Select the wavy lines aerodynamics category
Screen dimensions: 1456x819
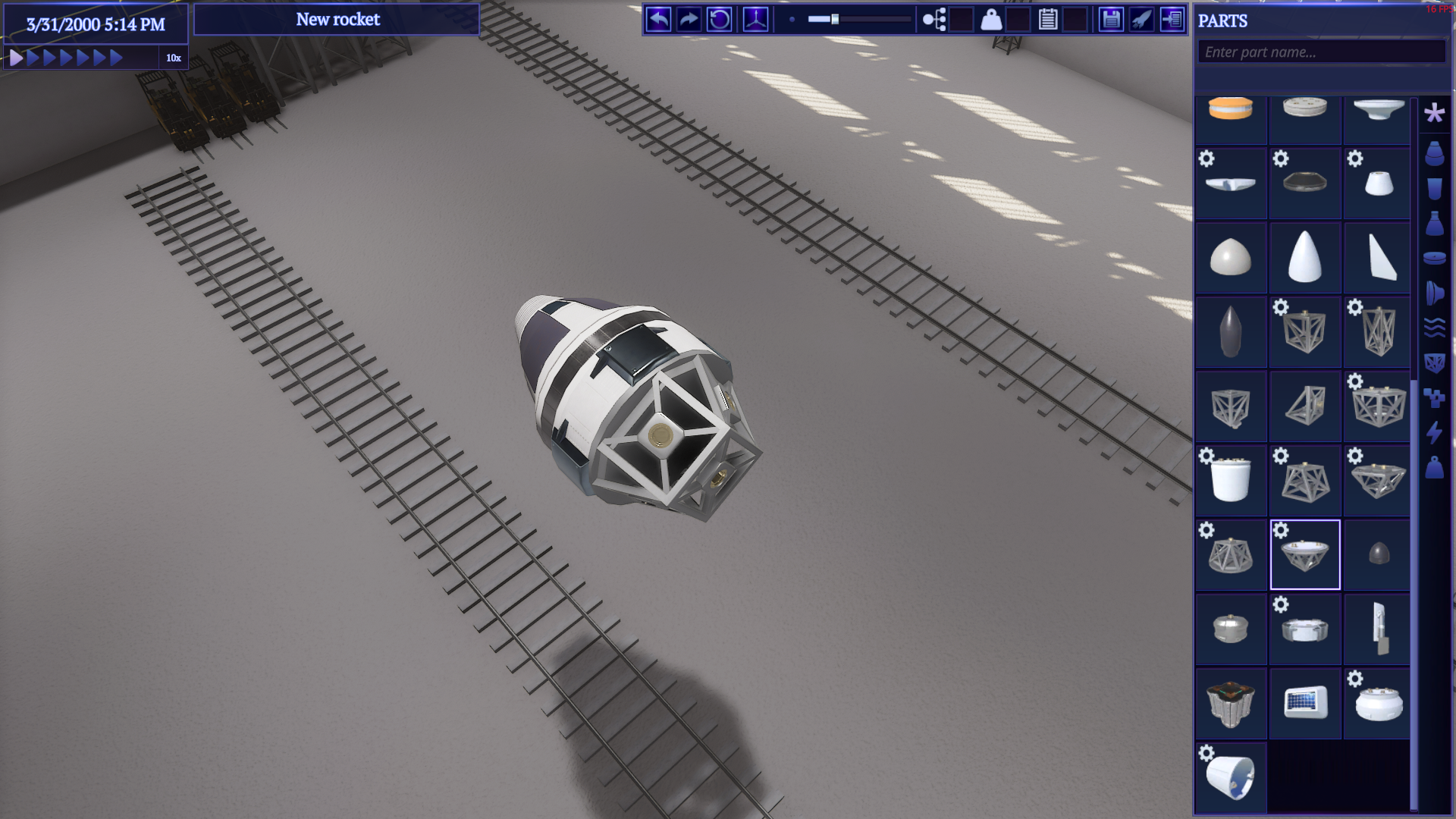pos(1434,328)
